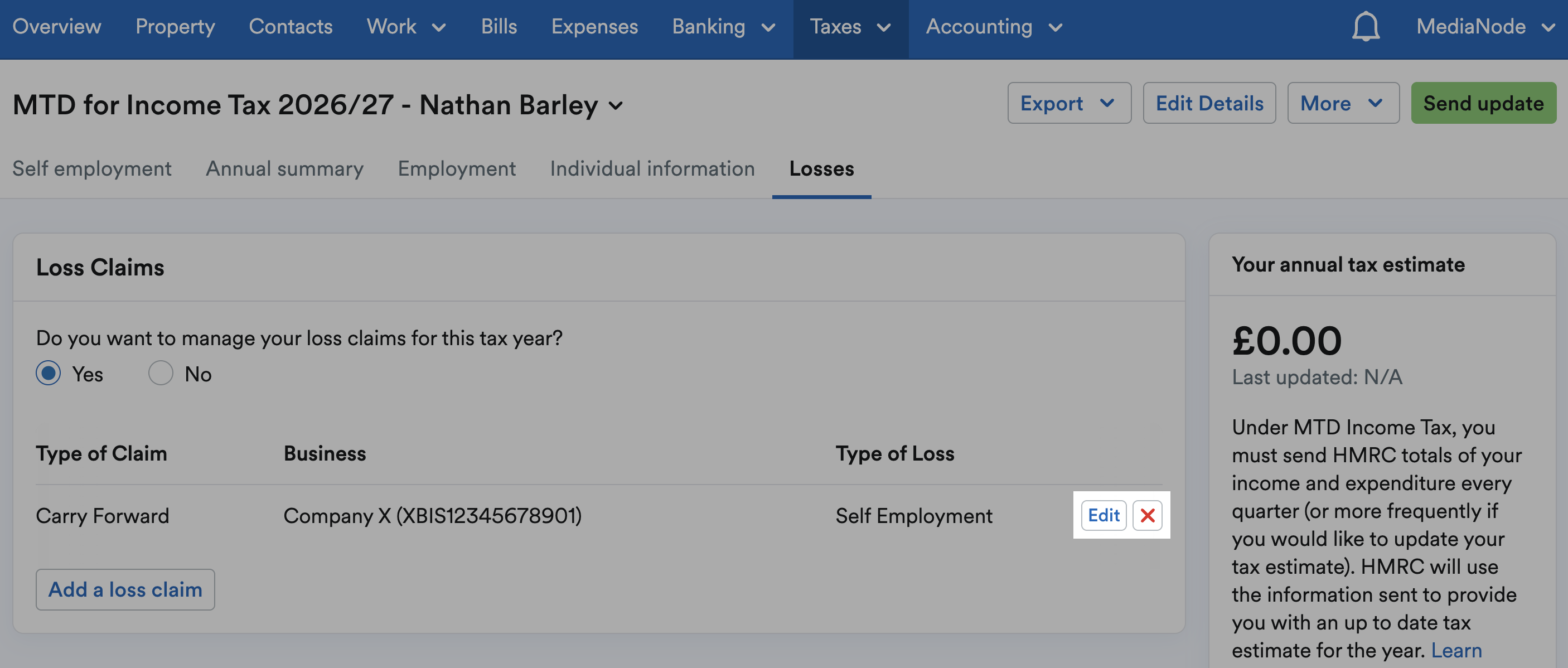Image resolution: width=1568 pixels, height=668 pixels.
Task: Select No for managing loss claims
Action: pos(161,373)
